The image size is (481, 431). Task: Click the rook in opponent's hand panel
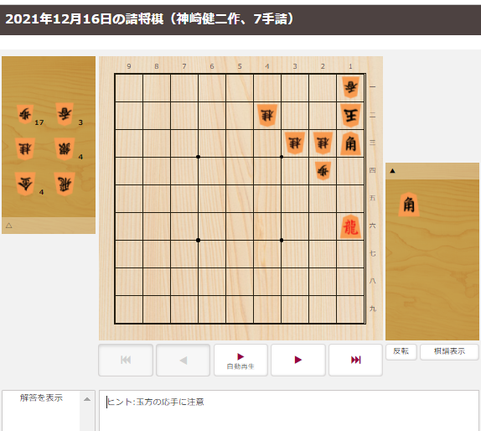(64, 184)
